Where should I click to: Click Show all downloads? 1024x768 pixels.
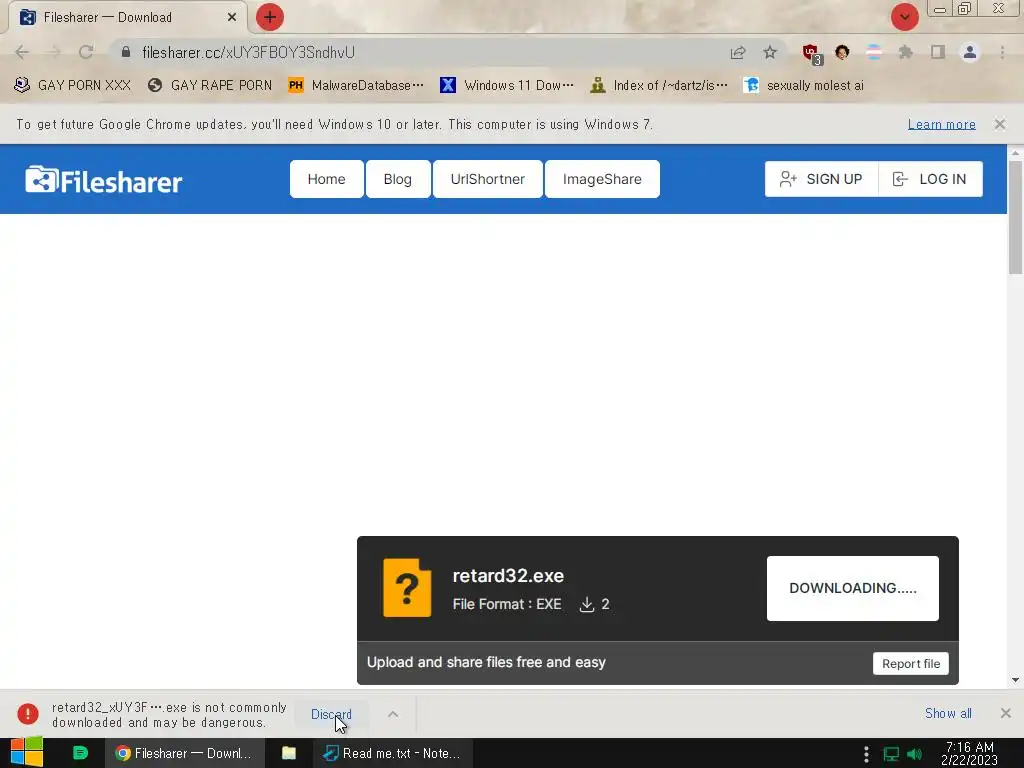(948, 714)
